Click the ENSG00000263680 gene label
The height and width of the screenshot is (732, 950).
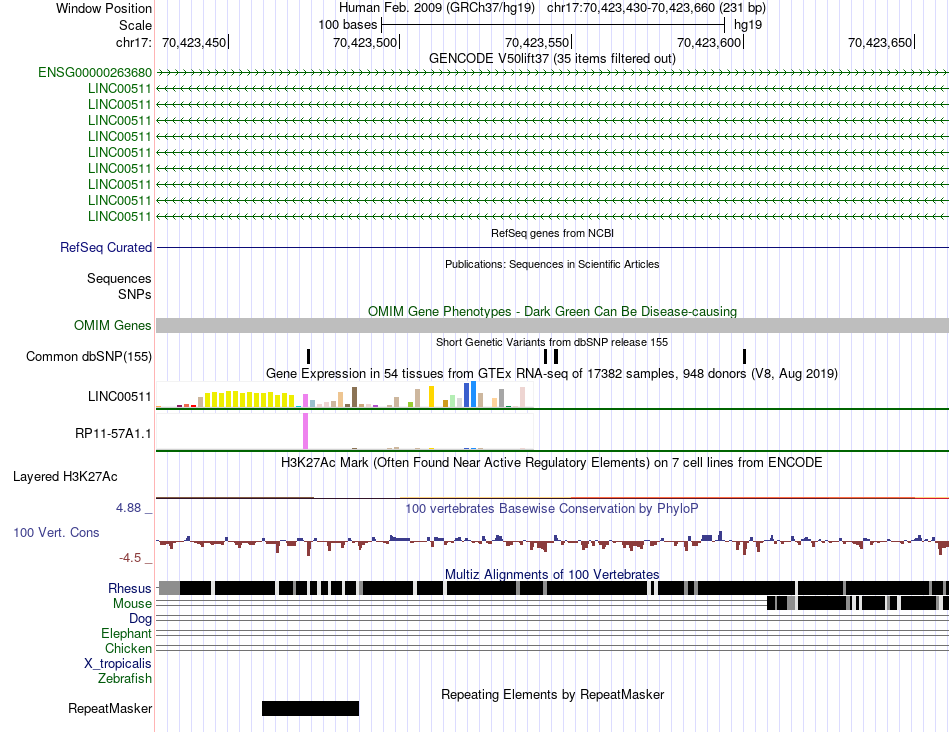(95, 73)
